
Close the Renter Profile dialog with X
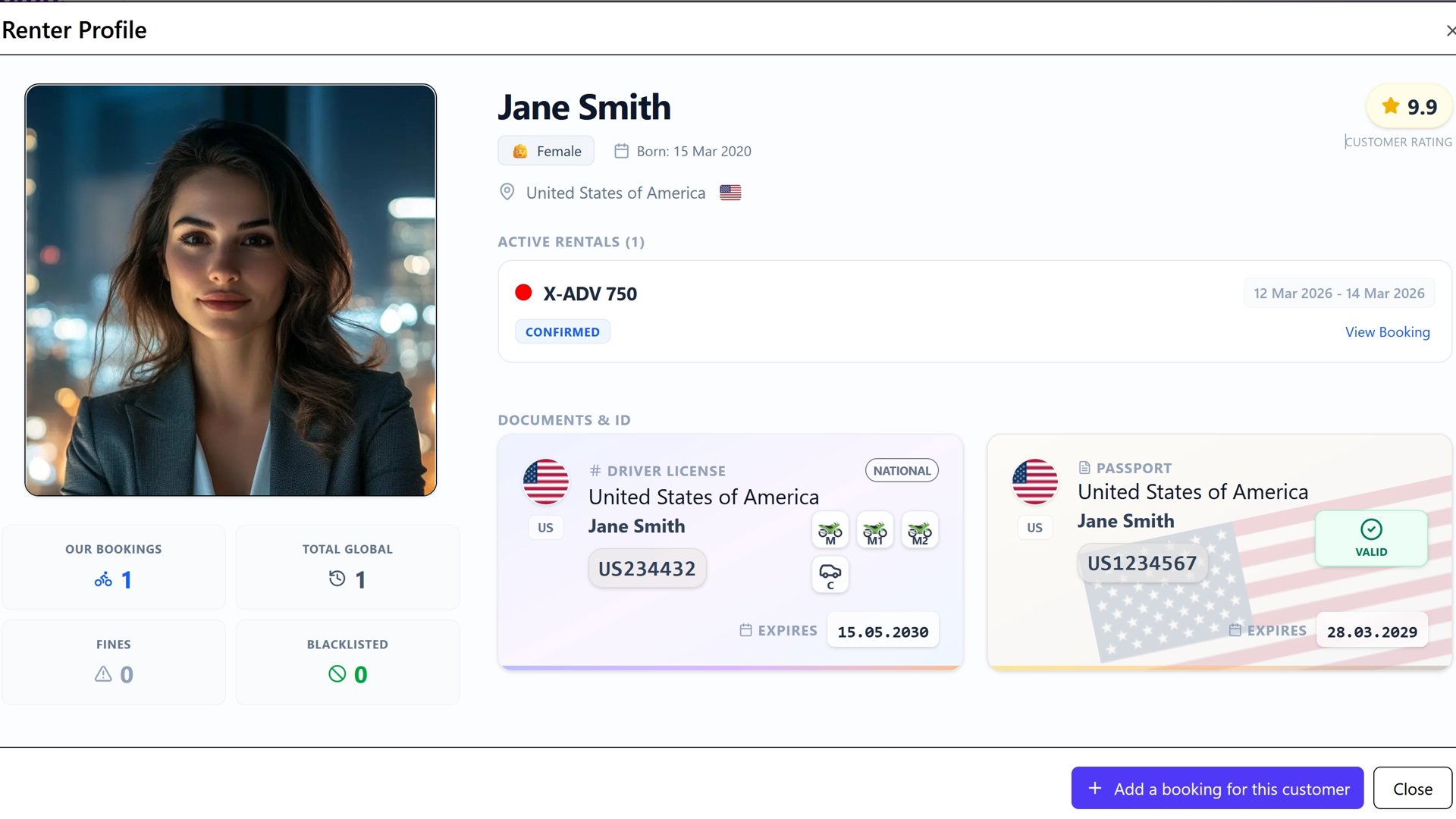pos(1450,30)
